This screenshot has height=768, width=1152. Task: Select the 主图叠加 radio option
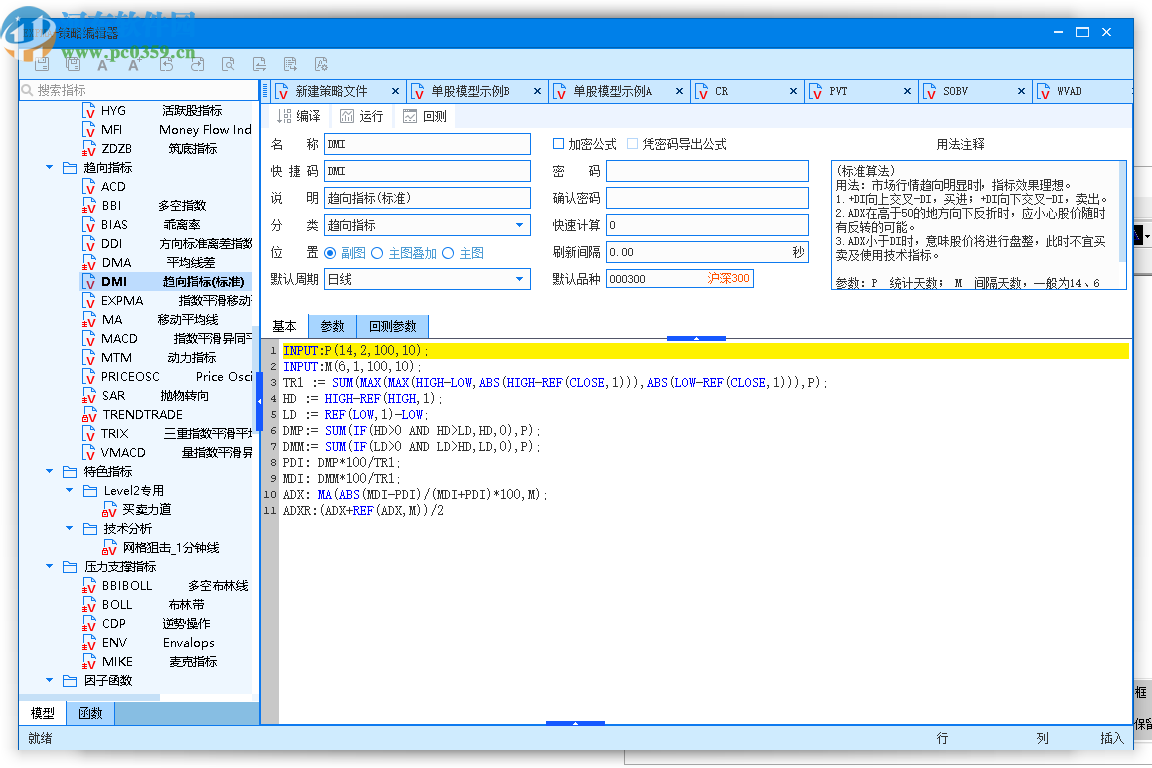coord(378,253)
